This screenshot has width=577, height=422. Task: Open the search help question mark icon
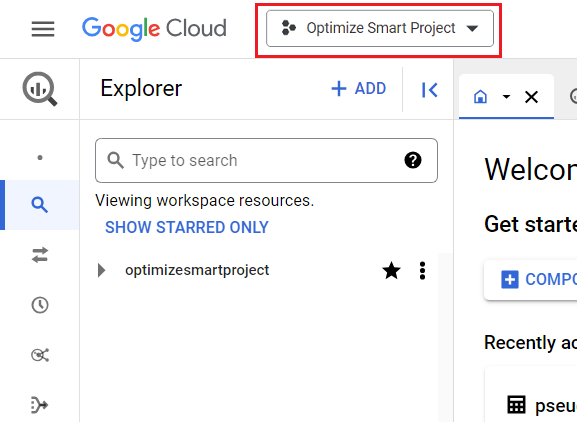coord(413,160)
